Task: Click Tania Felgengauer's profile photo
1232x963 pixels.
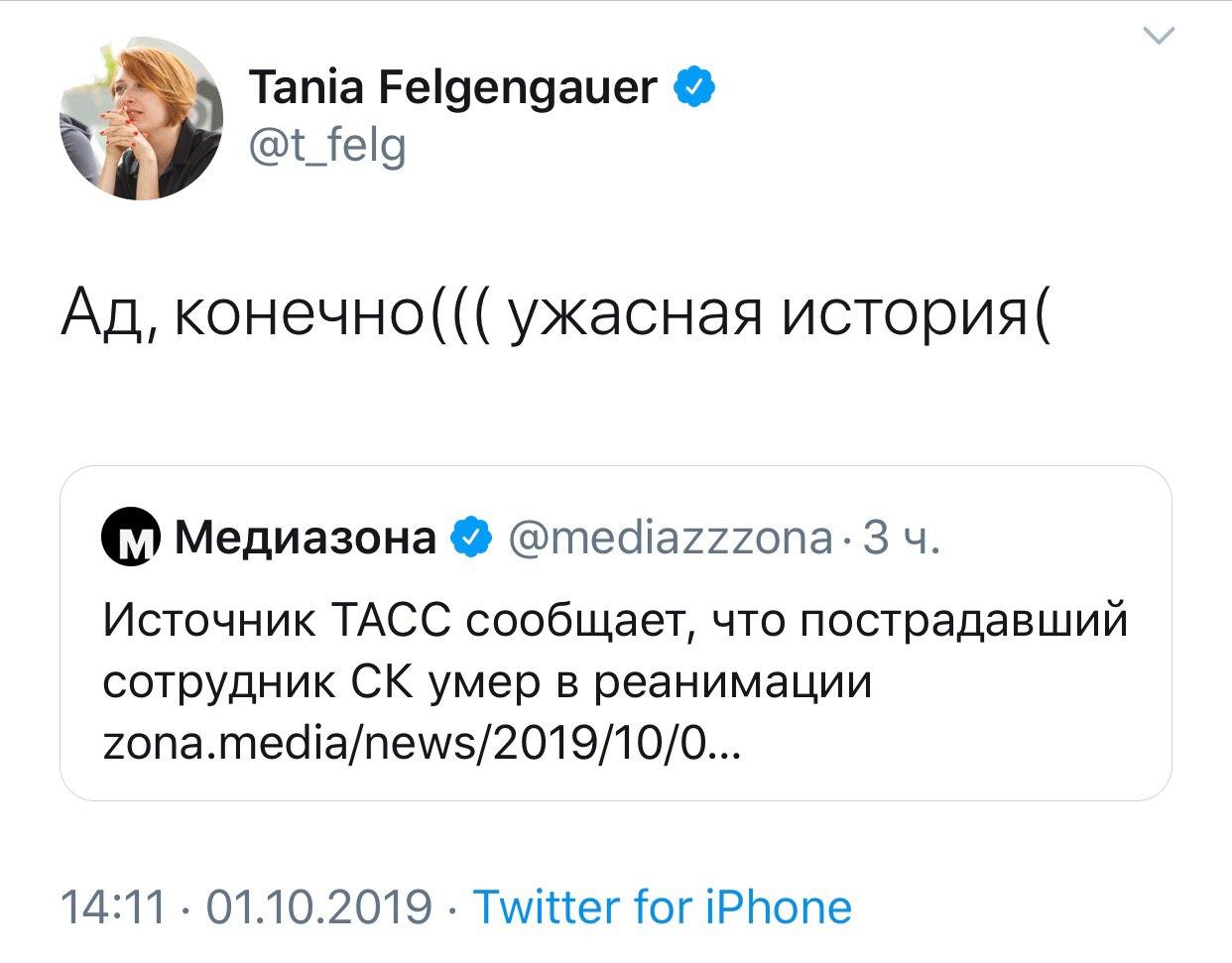Action: (x=142, y=118)
